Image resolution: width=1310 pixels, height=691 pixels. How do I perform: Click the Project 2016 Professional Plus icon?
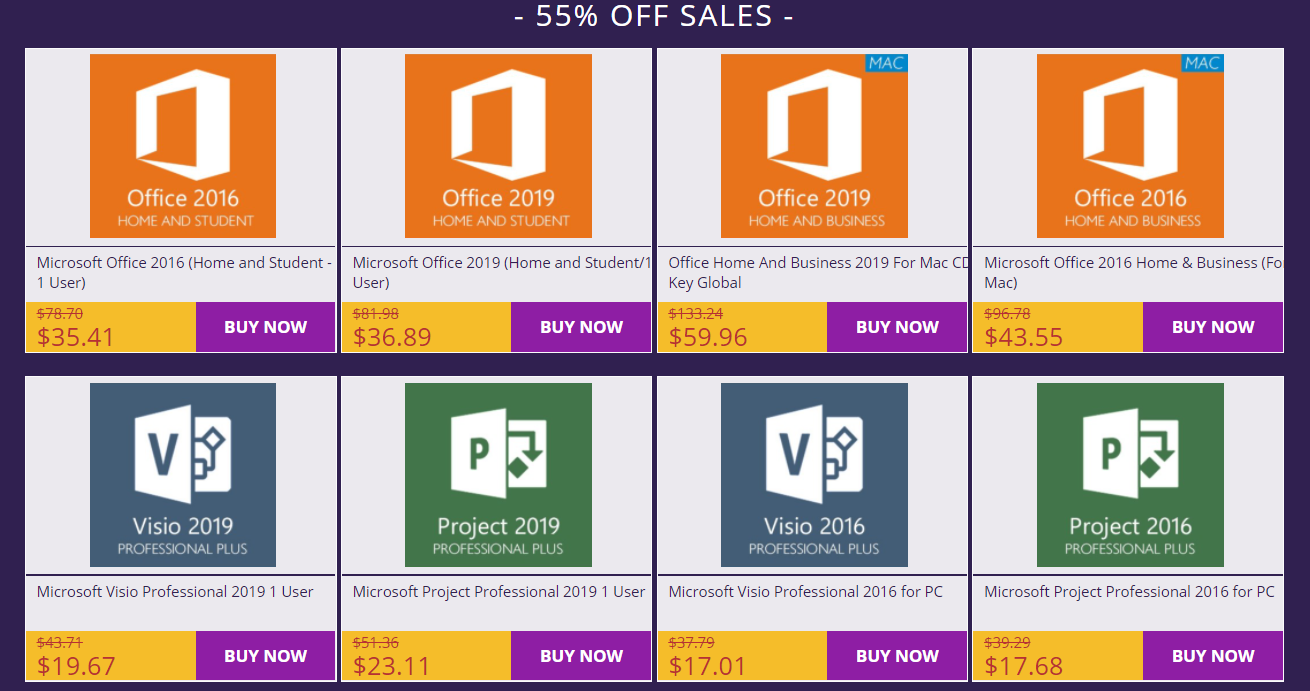(x=1130, y=475)
